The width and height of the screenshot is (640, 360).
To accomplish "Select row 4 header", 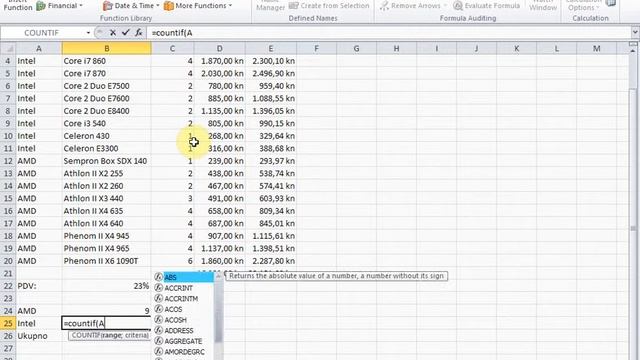I will click(8, 61).
